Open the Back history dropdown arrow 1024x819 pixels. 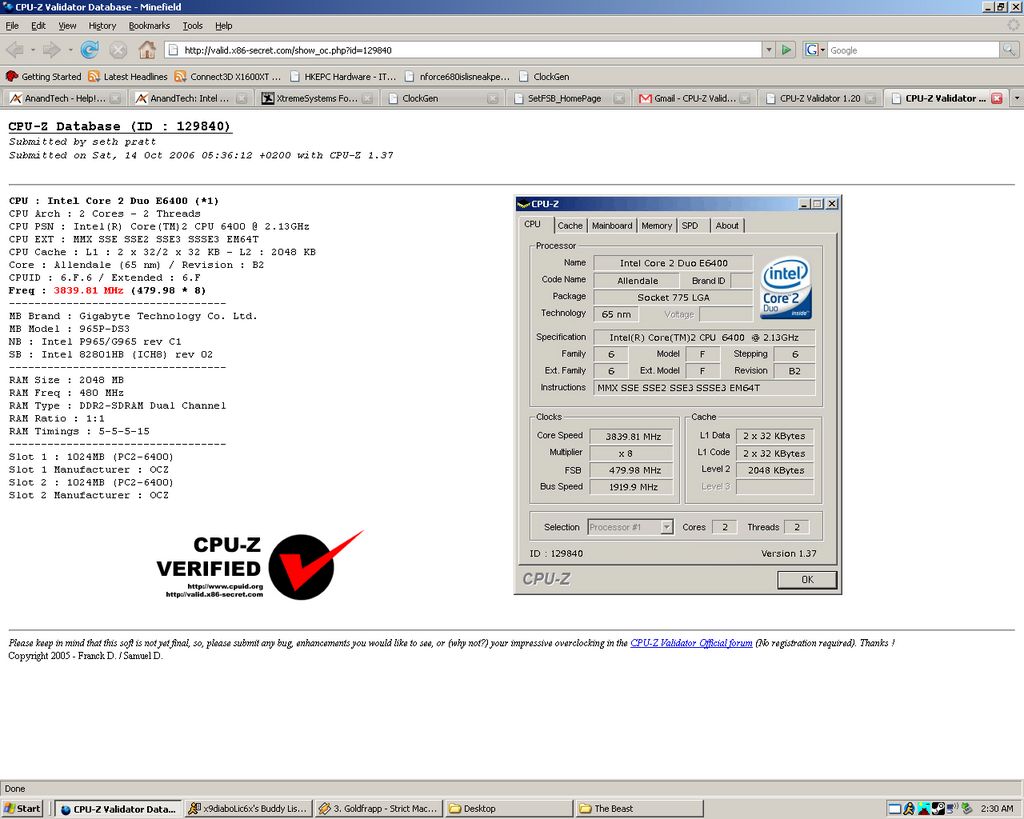[32, 50]
